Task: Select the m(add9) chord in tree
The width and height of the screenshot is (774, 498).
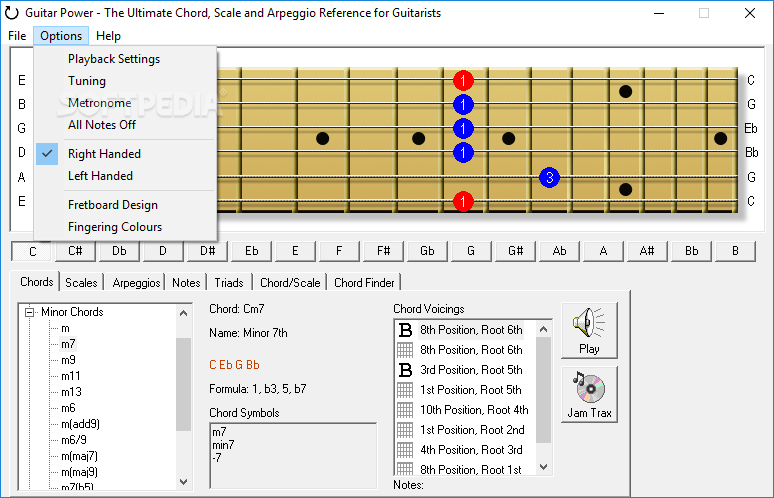Action: (80, 424)
